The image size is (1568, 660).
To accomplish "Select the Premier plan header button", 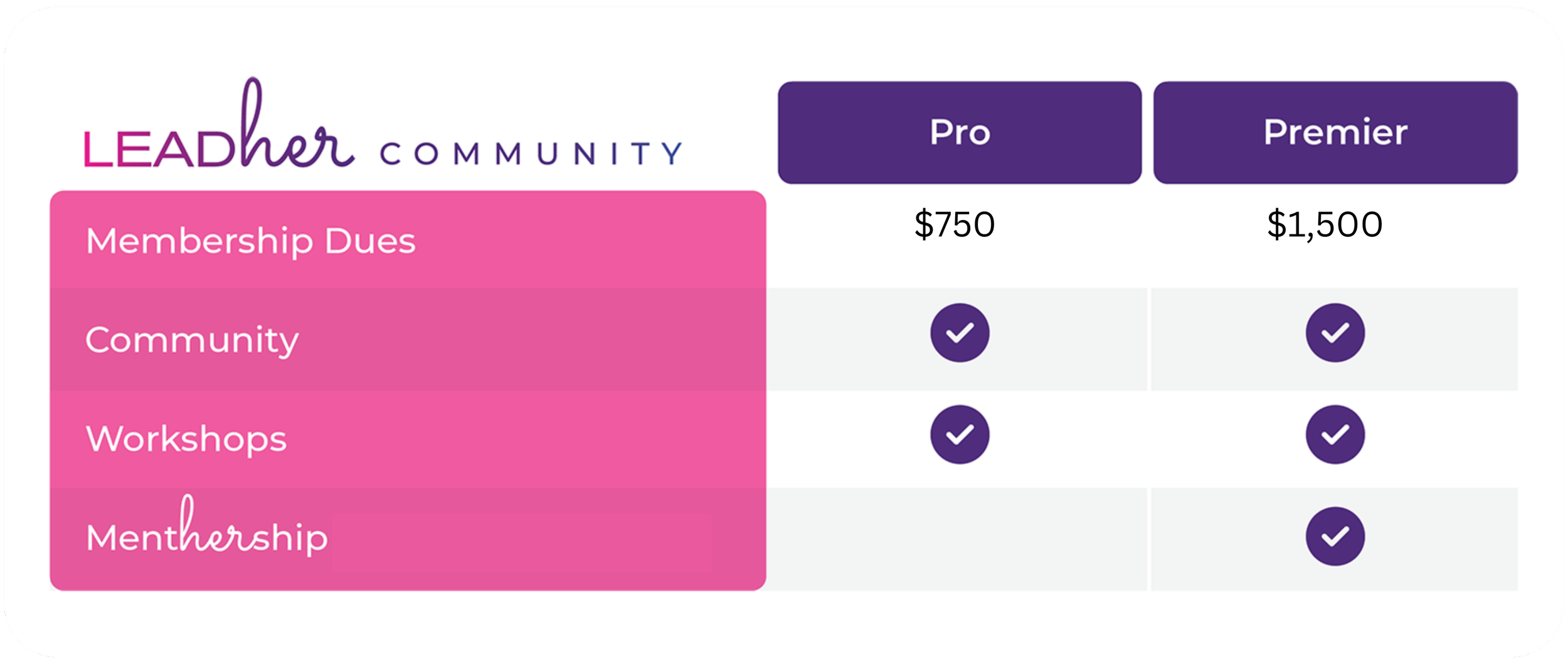I will point(1335,132).
